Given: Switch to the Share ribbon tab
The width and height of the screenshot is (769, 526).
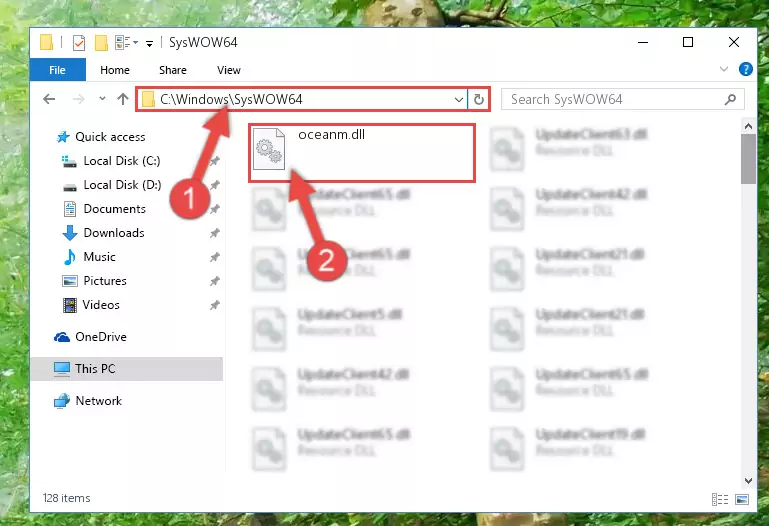Looking at the screenshot, I should coord(173,70).
